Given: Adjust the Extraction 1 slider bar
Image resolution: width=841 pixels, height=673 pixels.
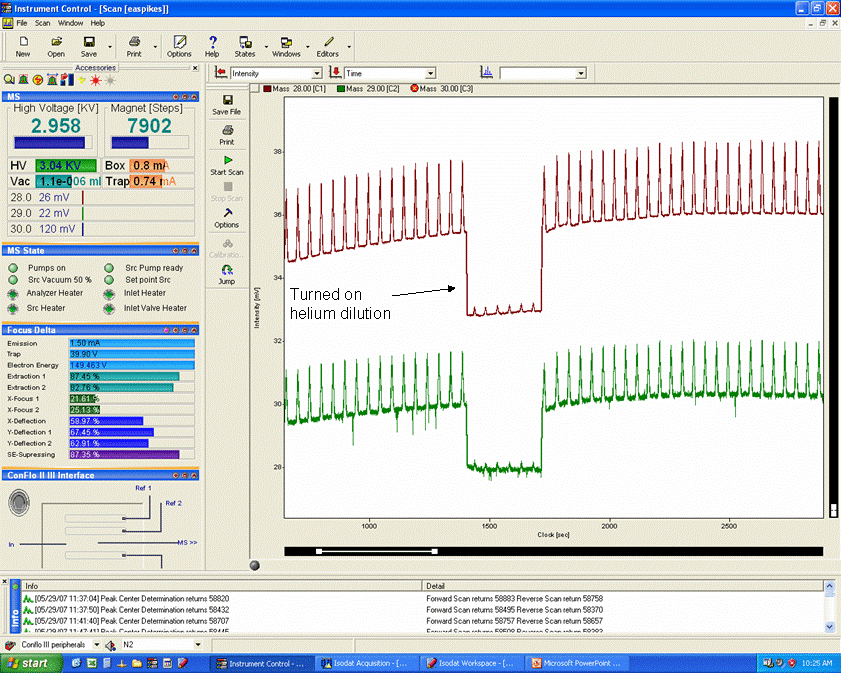Looking at the screenshot, I should [131, 376].
